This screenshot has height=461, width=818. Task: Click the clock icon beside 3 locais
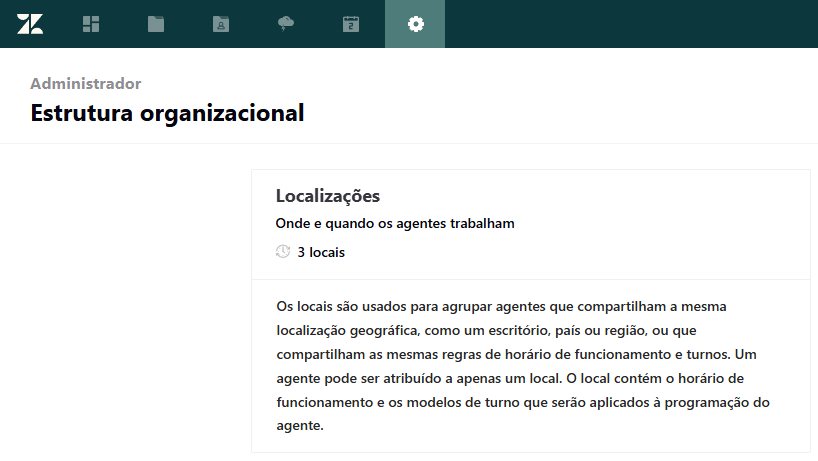tap(283, 252)
